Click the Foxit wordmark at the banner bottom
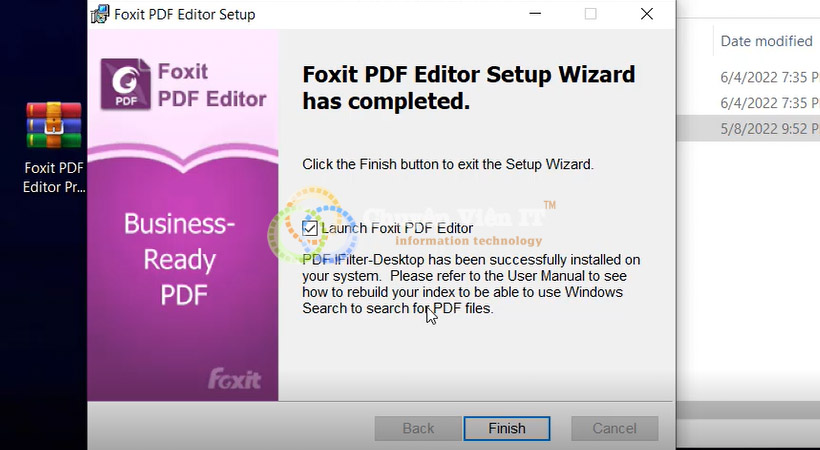The image size is (820, 450). [234, 379]
